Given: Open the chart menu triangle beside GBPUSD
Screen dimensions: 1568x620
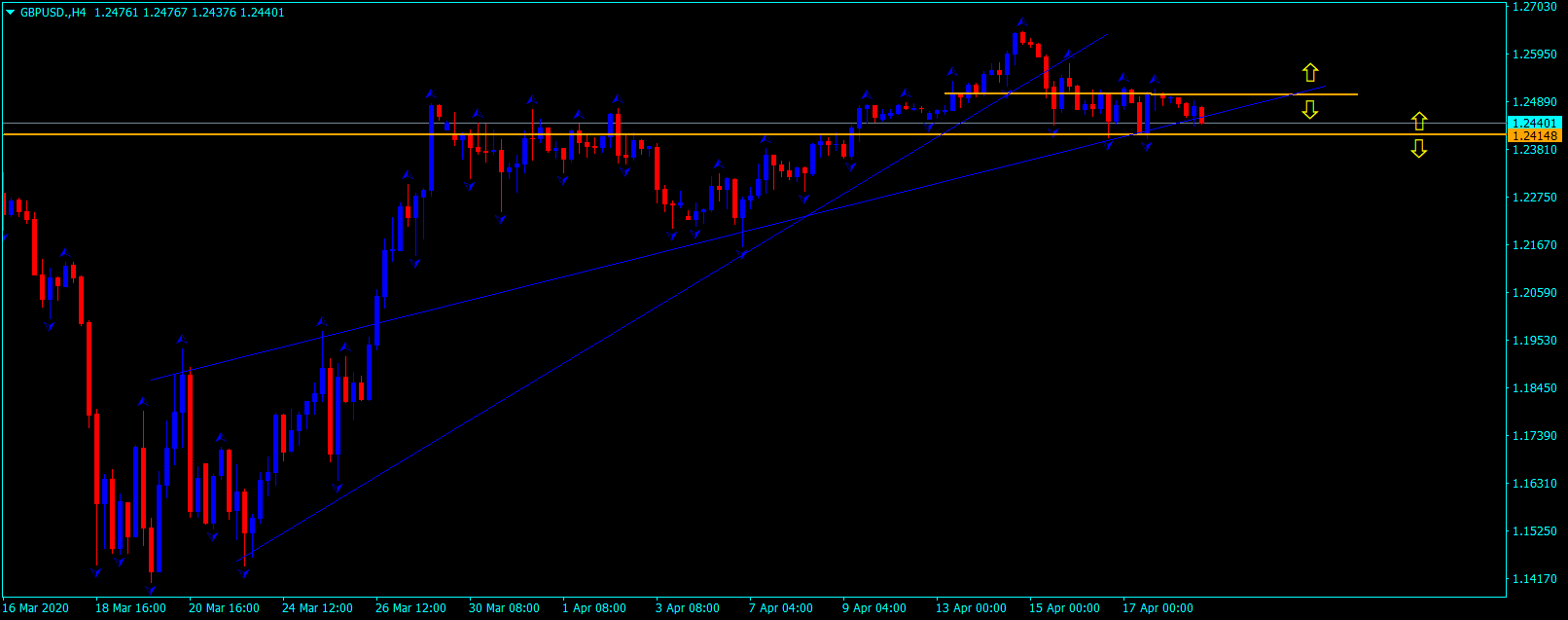Looking at the screenshot, I should click(11, 13).
